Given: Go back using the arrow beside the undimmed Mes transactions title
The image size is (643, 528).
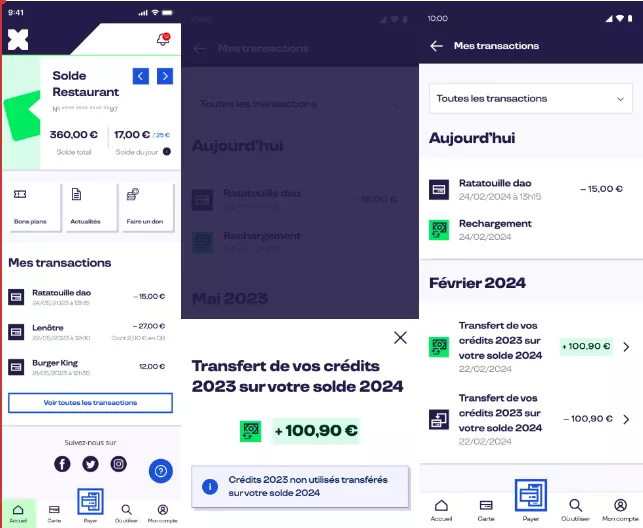Looking at the screenshot, I should 436,46.
